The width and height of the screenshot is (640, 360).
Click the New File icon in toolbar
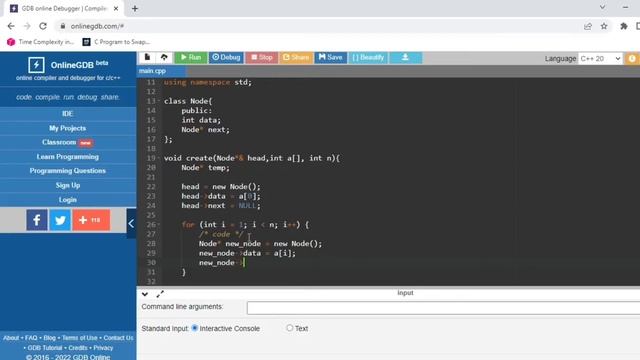tap(147, 58)
